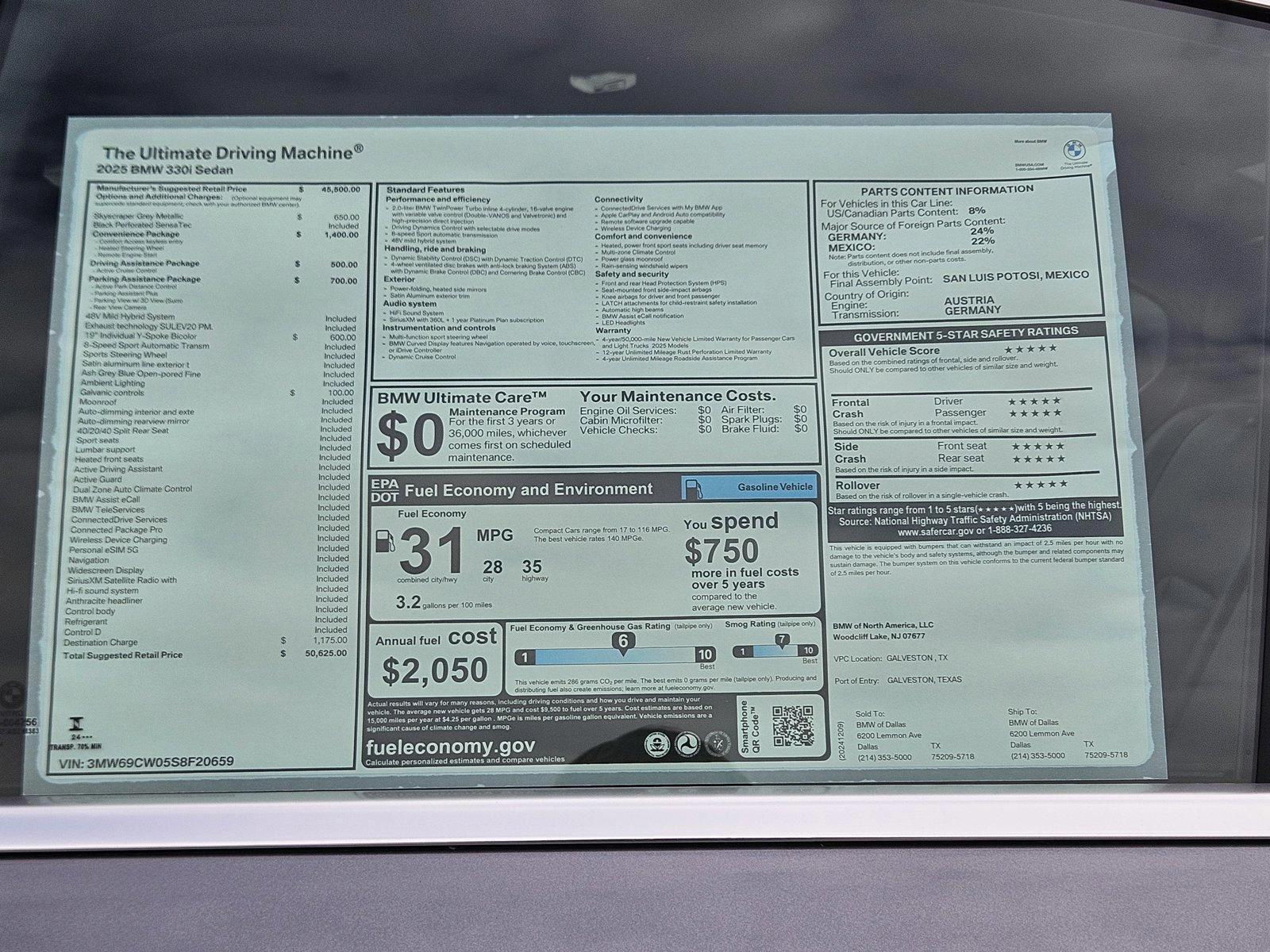Click the 3.2 gallons per 100 miles text
Image resolution: width=1270 pixels, height=952 pixels.
[444, 603]
